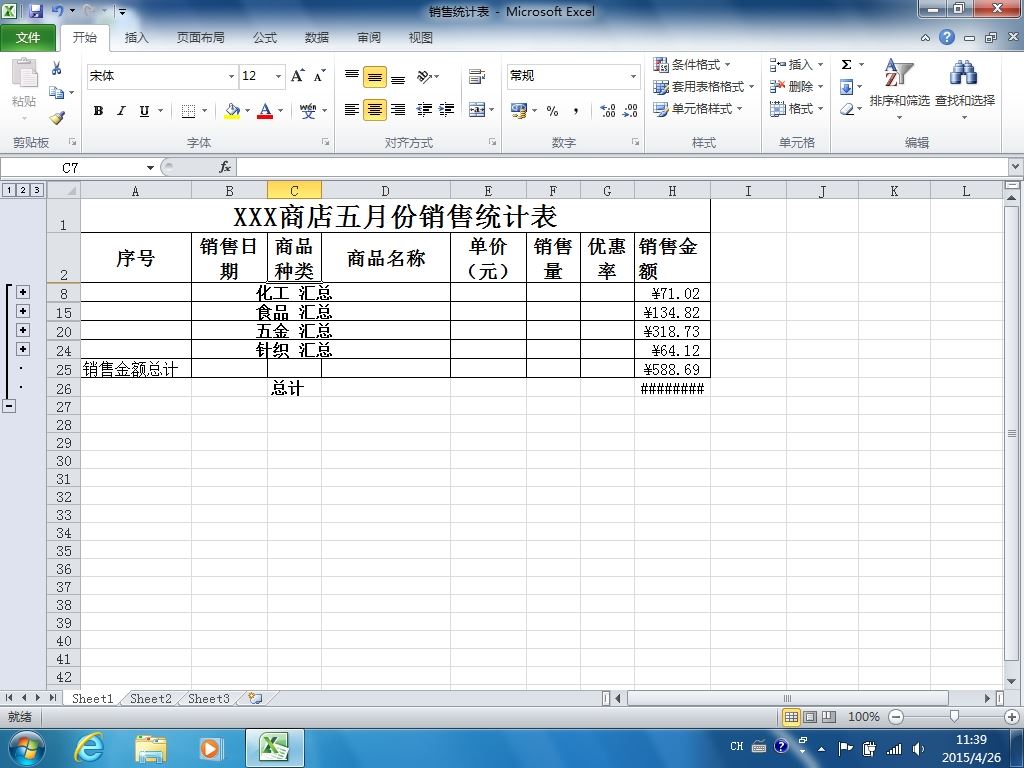The image size is (1024, 768).
Task: Toggle Underline formatting
Action: [x=144, y=110]
